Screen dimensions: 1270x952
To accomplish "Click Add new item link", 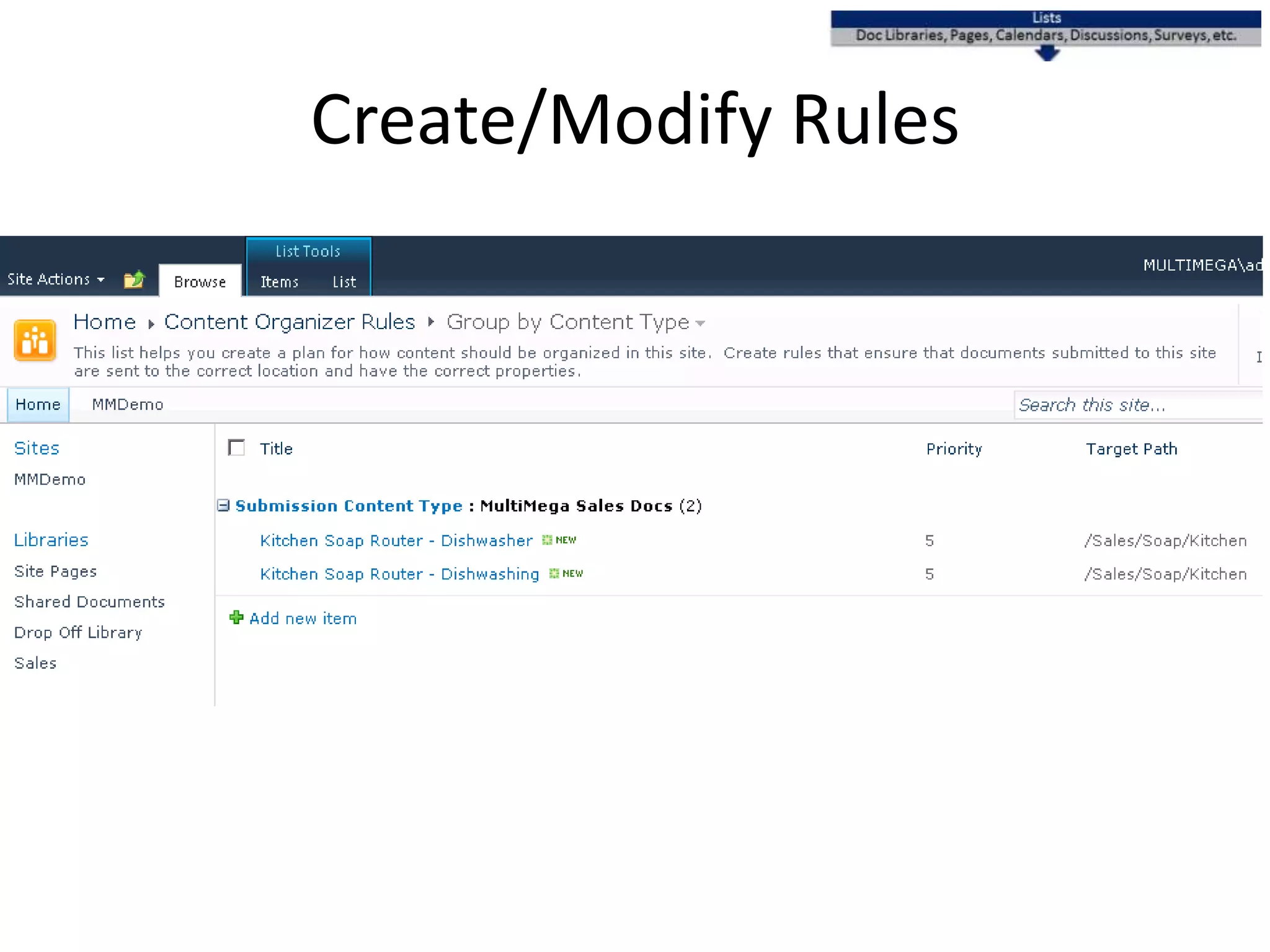I will point(303,619).
